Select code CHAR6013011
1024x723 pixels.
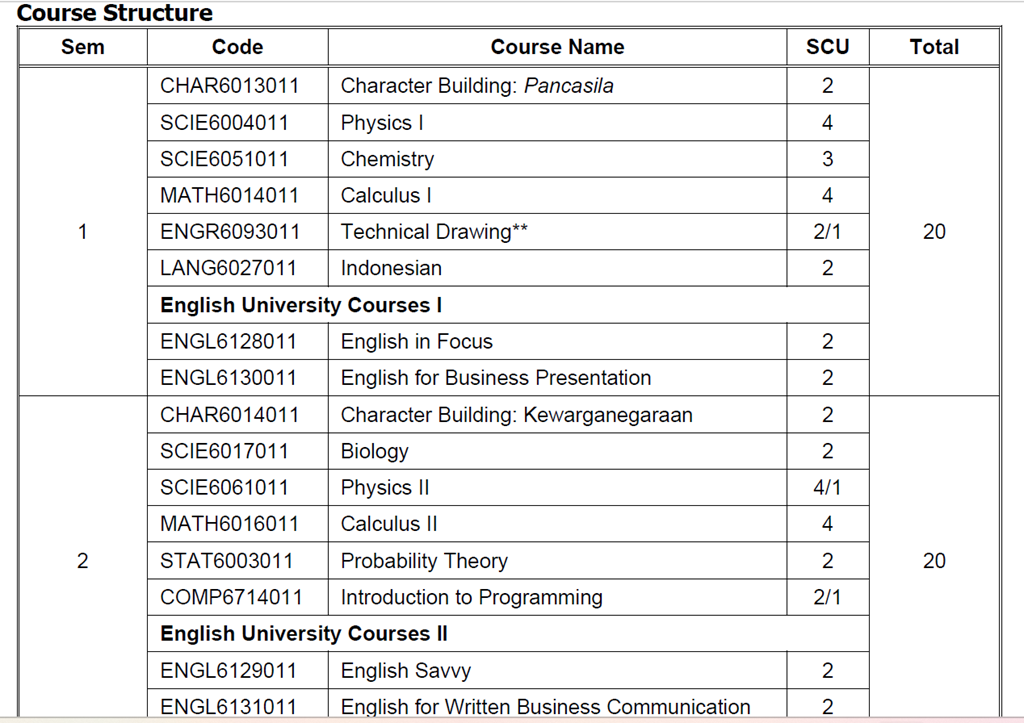[229, 86]
